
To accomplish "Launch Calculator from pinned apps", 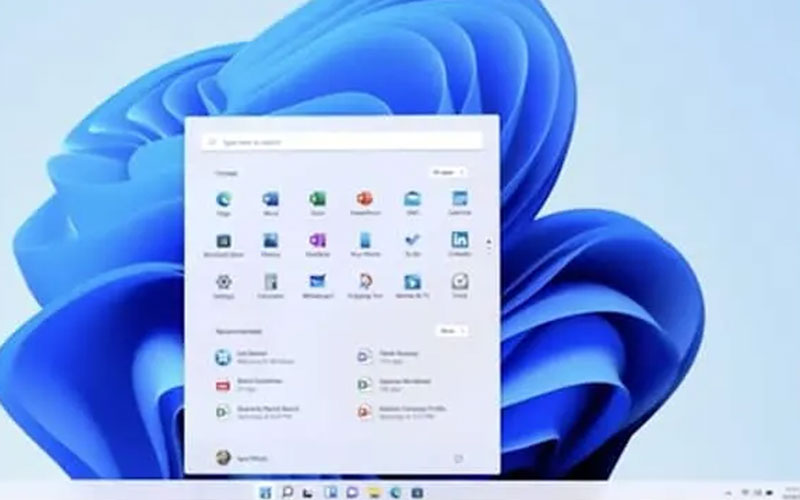I will tap(270, 286).
